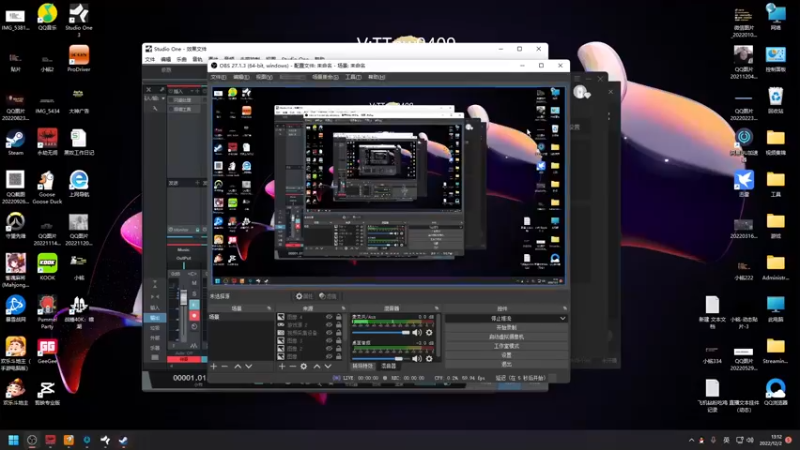Move scene down in scenes list
The height and width of the screenshot is (450, 800).
coord(248,366)
